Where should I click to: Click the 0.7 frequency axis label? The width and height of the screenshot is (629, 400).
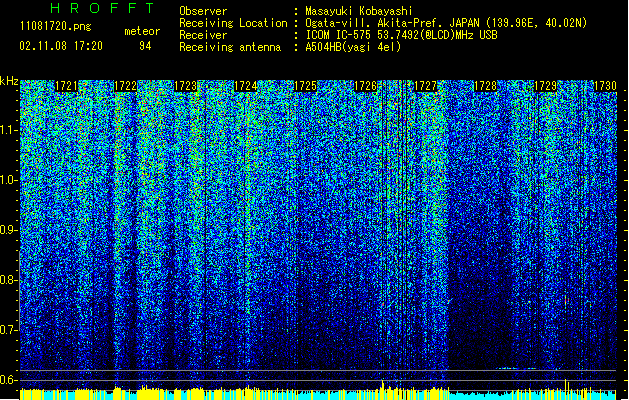pyautogui.click(x=9, y=330)
